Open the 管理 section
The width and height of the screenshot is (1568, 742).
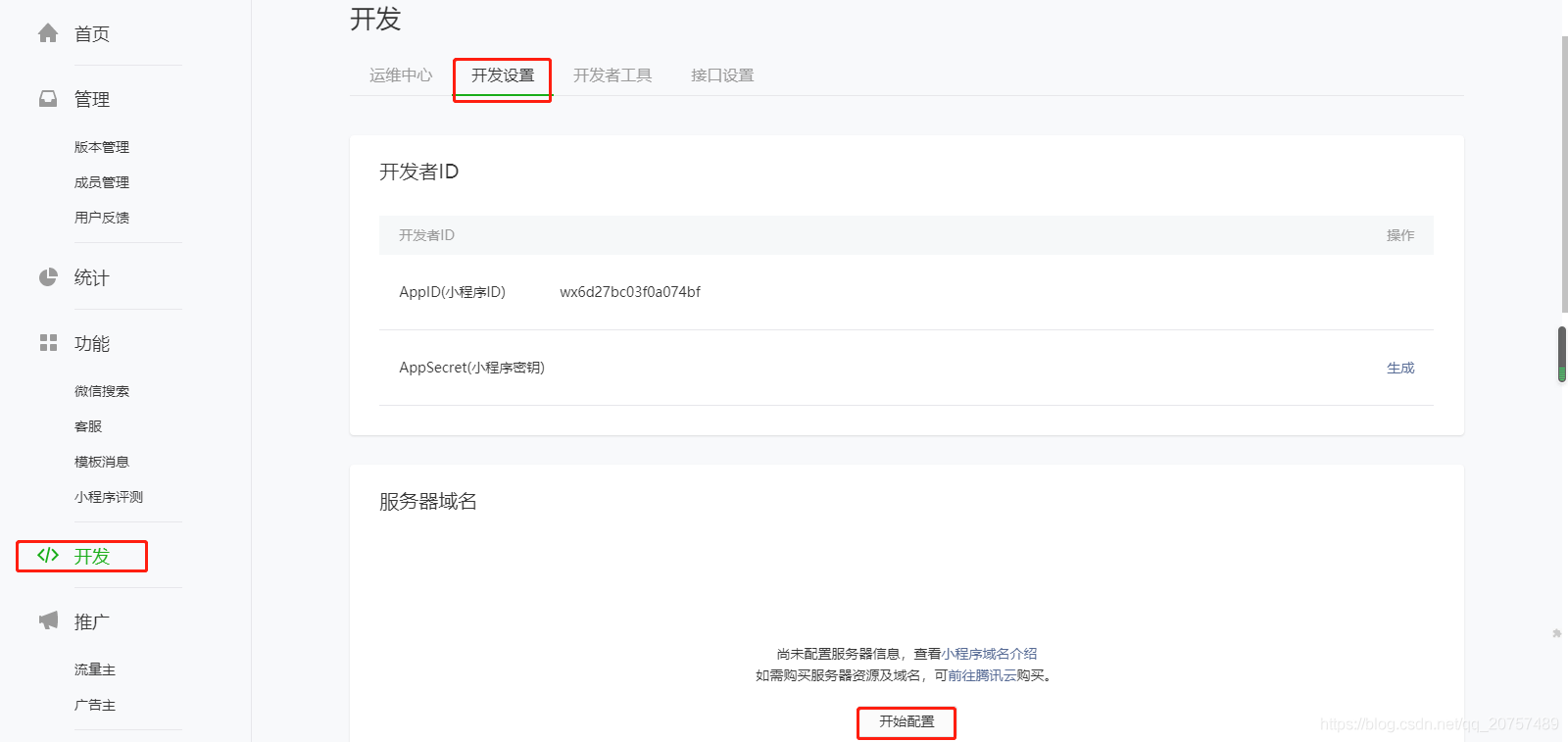coord(92,99)
